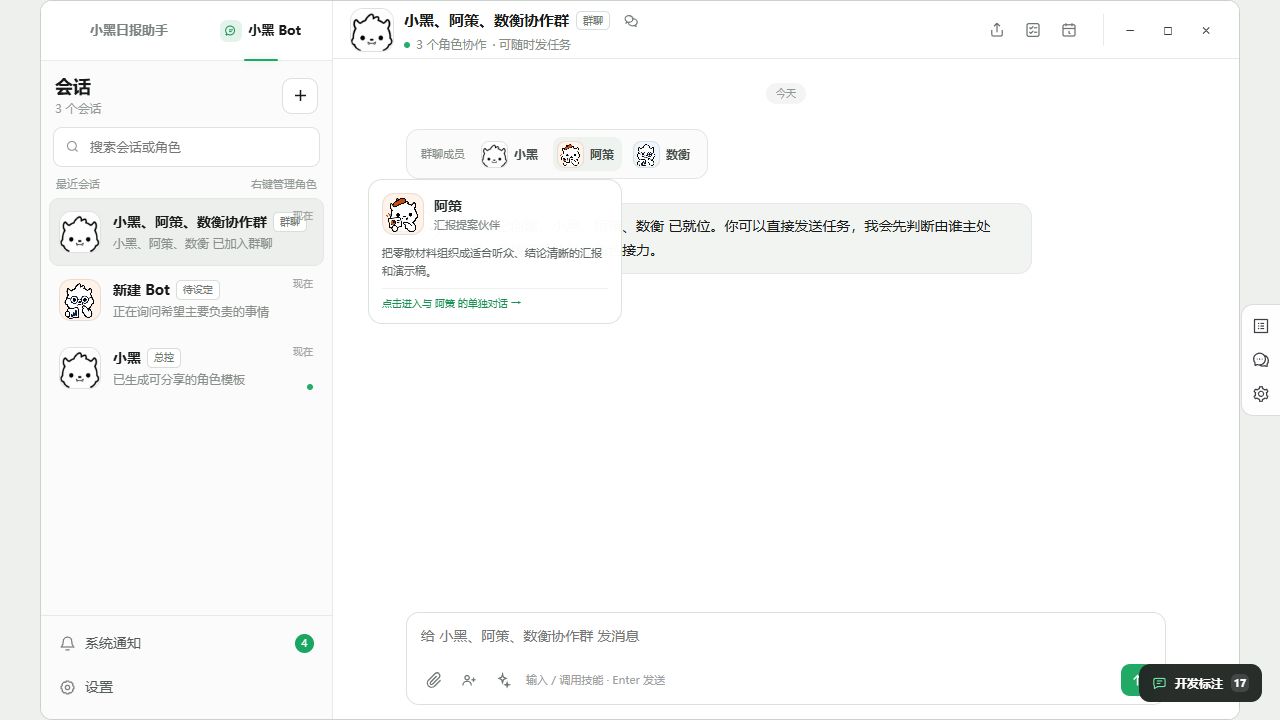The height and width of the screenshot is (720, 1280).
Task: Click the 新建 Bot avatar thumbnail
Action: [x=80, y=300]
